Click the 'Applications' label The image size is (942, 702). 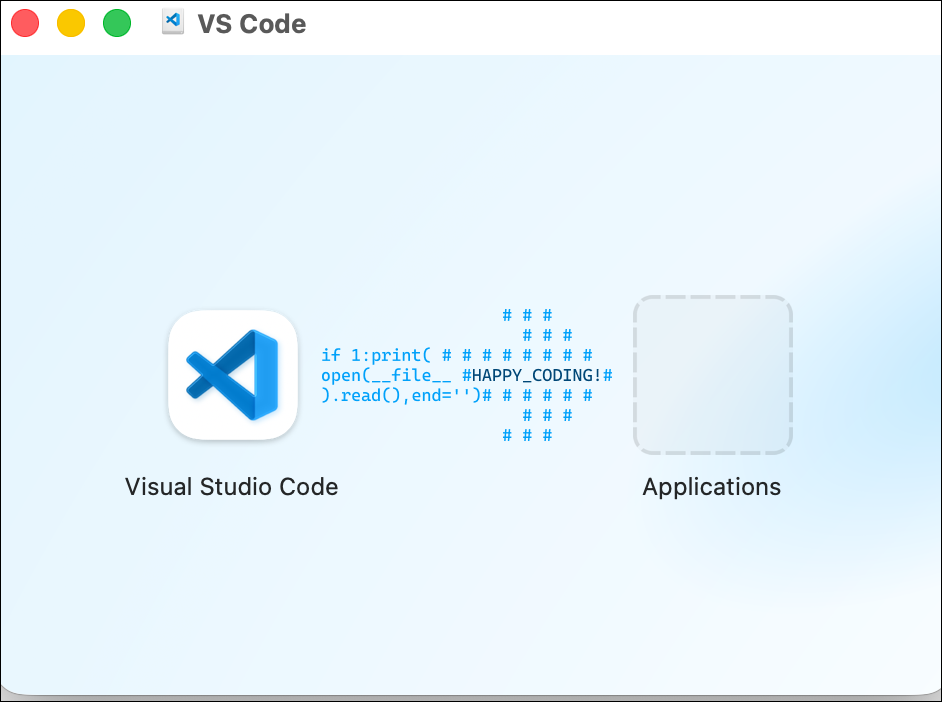pos(712,487)
